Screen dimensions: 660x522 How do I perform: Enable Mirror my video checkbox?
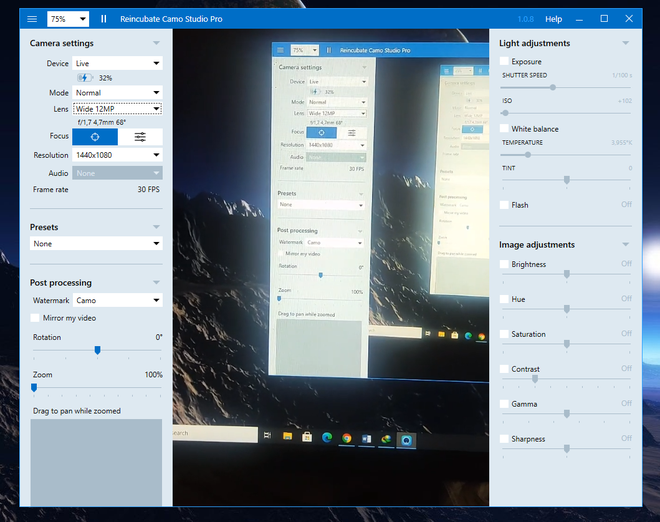click(35, 318)
